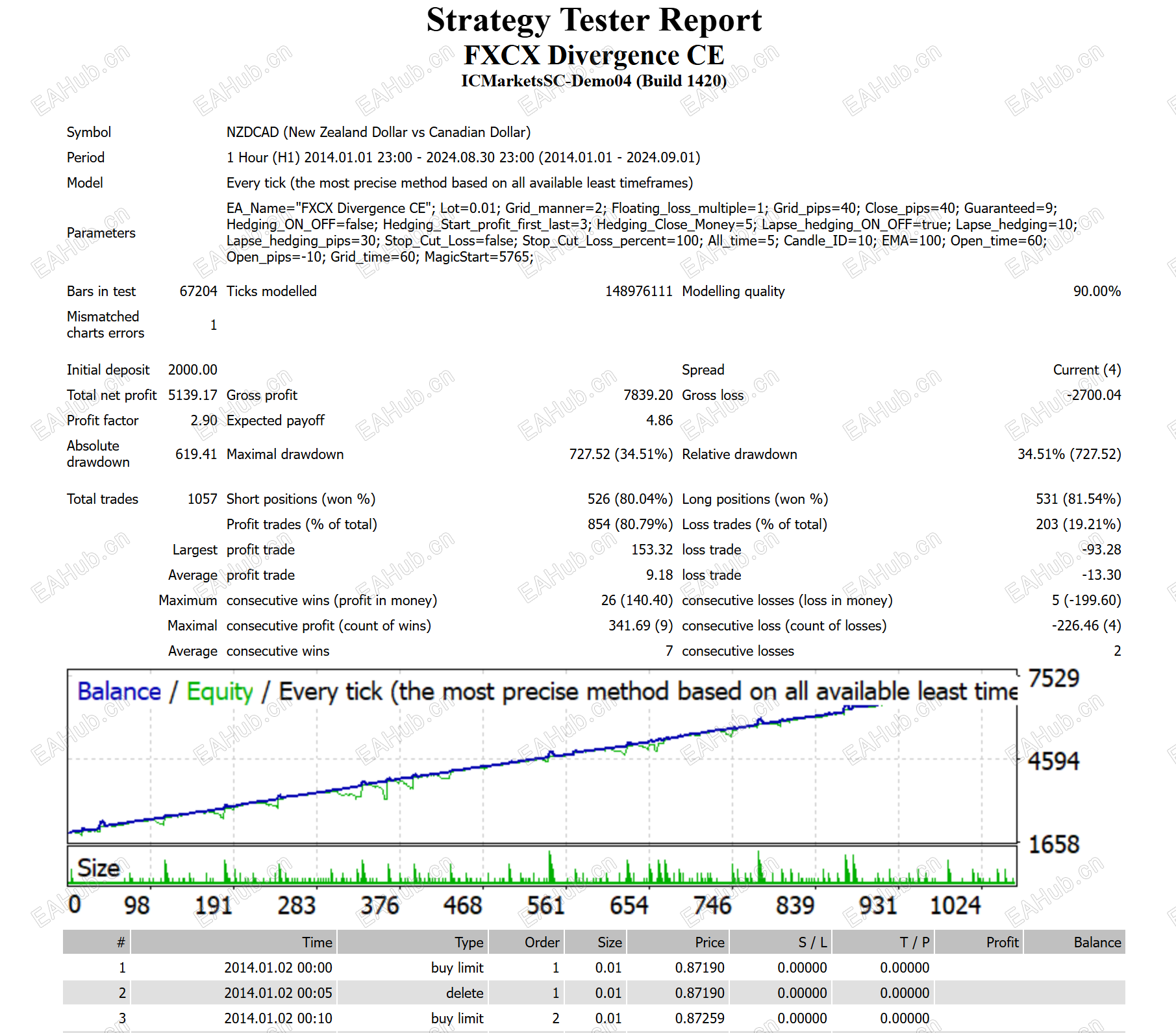
Task: Select the FXCX Divergence CE title
Action: click(594, 56)
